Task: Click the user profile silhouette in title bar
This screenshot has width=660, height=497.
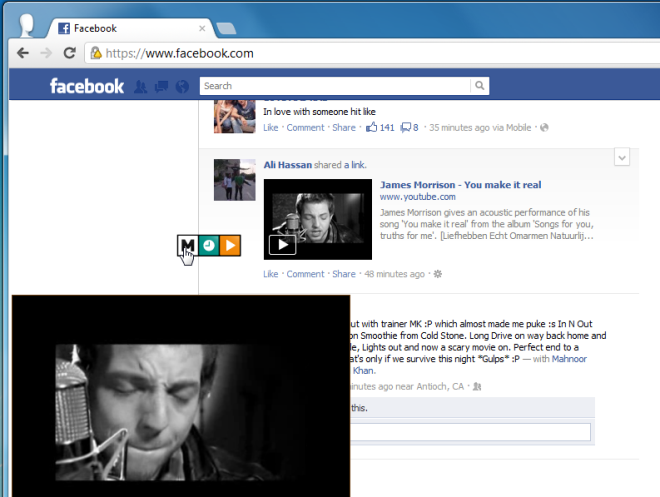Action: pyautogui.click(x=27, y=25)
